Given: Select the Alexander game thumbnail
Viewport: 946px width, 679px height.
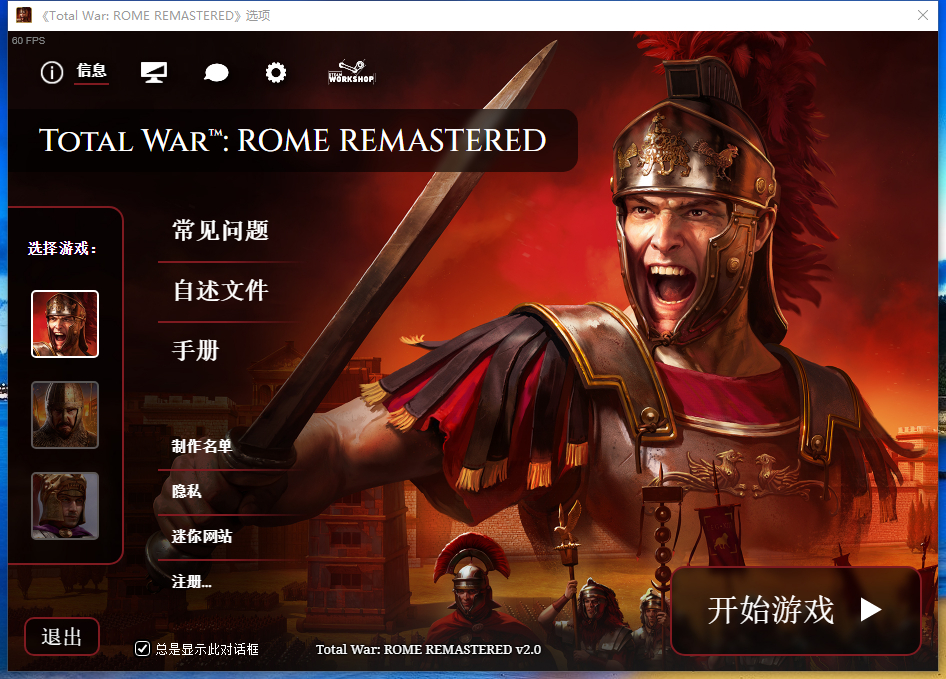Looking at the screenshot, I should click(65, 506).
